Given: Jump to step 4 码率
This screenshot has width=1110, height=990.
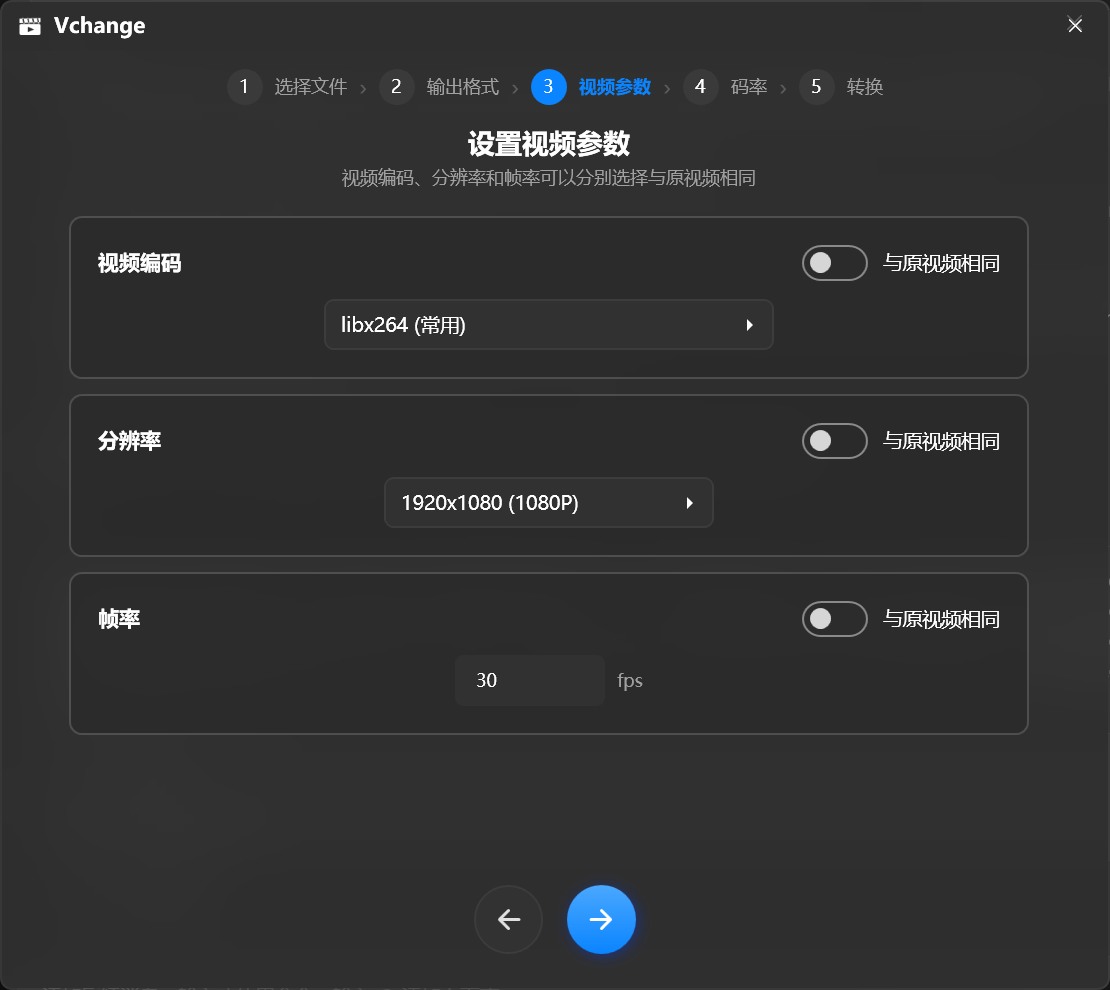Looking at the screenshot, I should (x=726, y=86).
